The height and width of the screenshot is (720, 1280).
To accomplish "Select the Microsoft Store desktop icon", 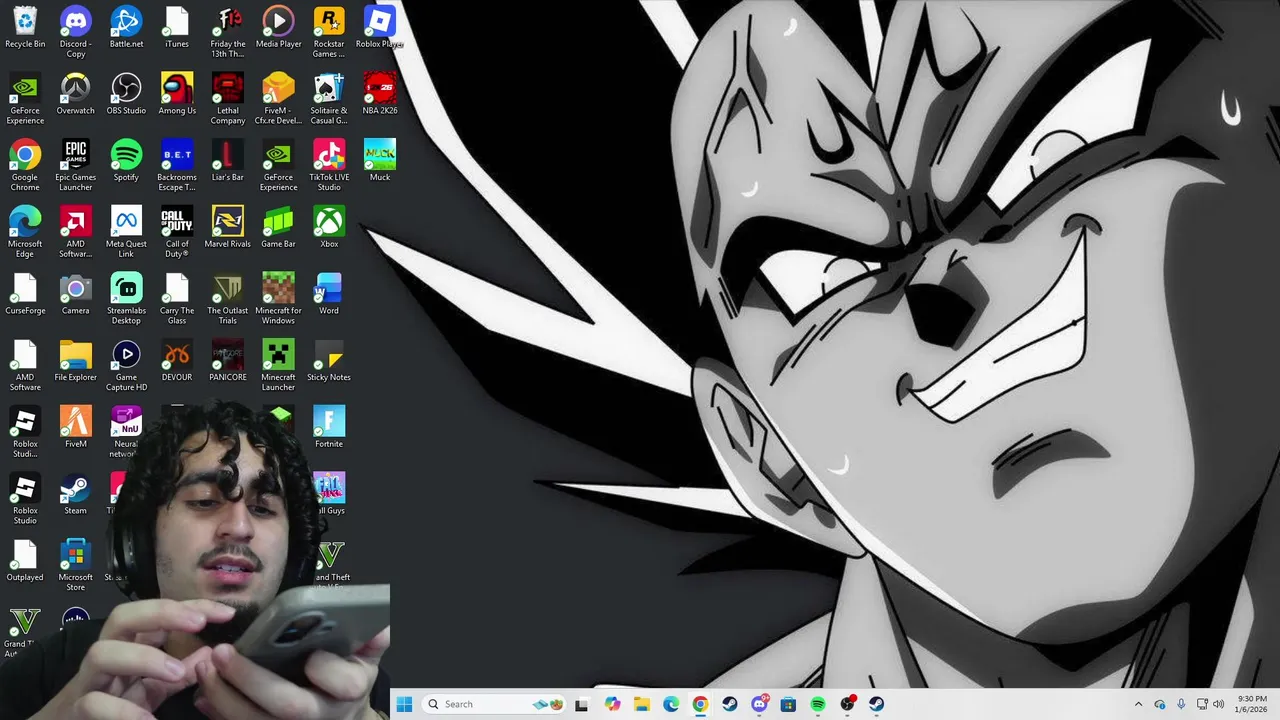I will [x=75, y=565].
